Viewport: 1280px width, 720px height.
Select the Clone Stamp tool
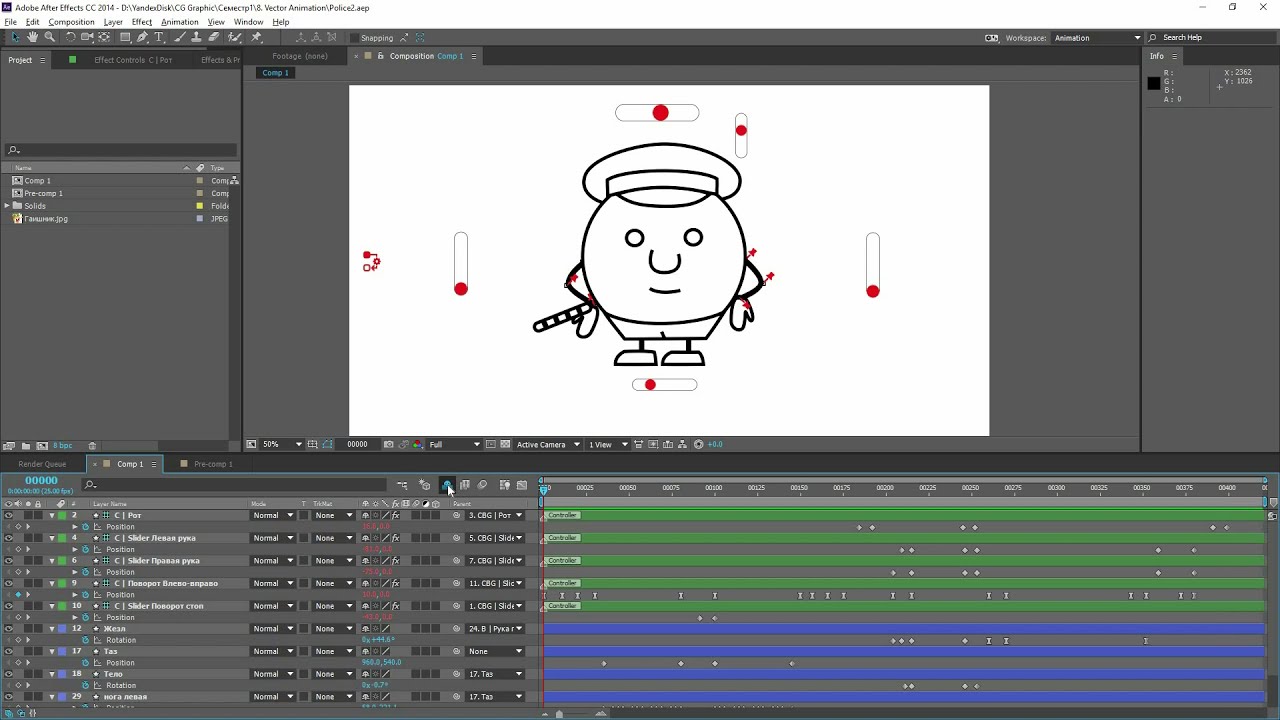[x=197, y=37]
